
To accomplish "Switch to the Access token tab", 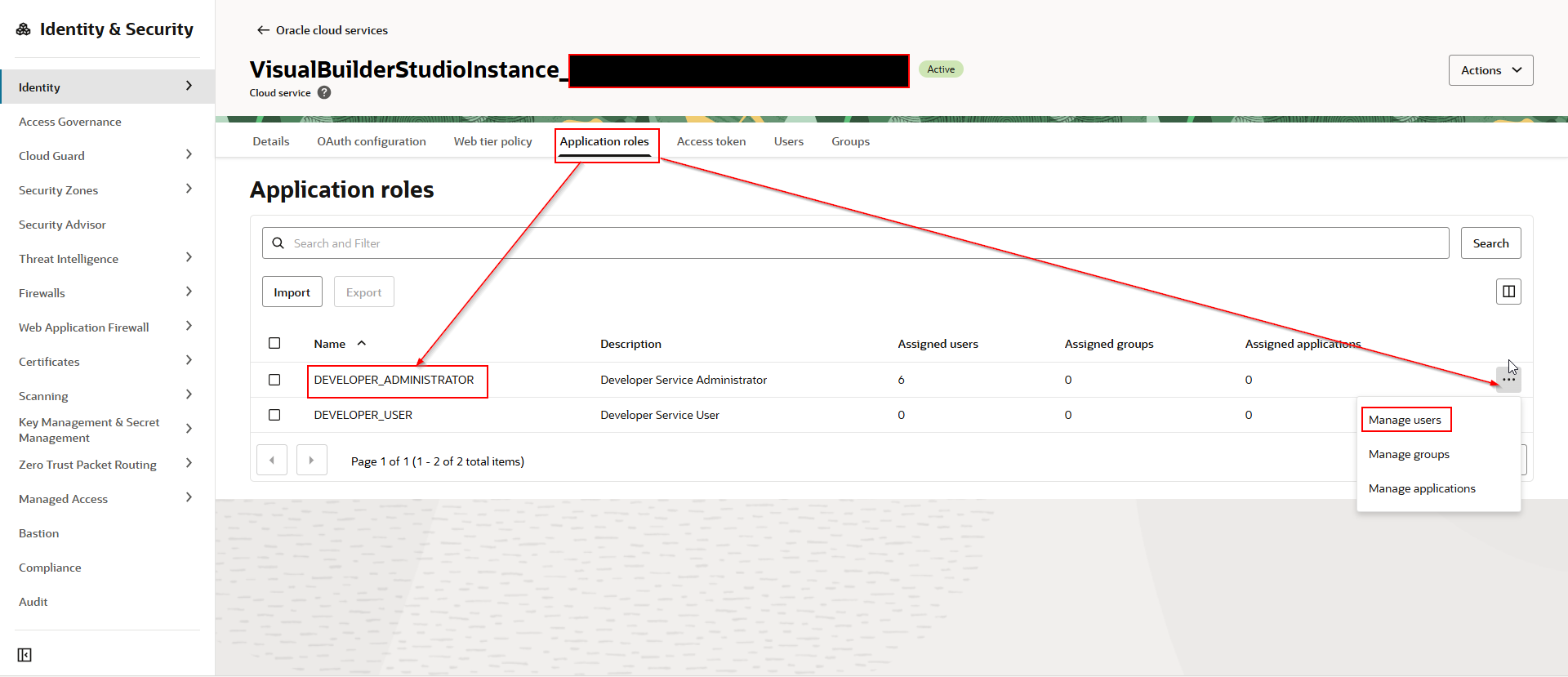I will click(x=711, y=141).
